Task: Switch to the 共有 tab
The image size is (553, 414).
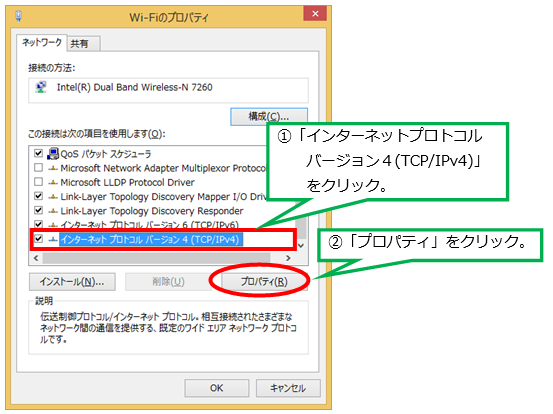Action: coord(84,44)
